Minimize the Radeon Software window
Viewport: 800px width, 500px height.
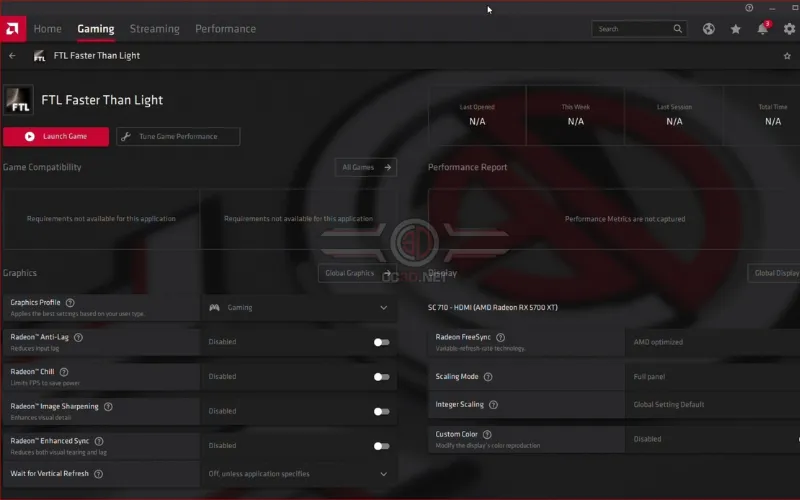tap(772, 8)
